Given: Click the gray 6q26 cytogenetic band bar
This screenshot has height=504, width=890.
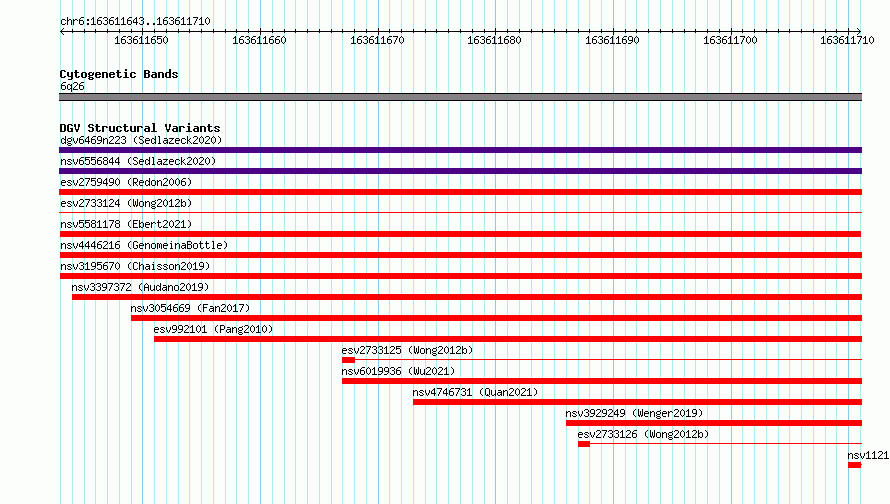Looking at the screenshot, I should (460, 97).
